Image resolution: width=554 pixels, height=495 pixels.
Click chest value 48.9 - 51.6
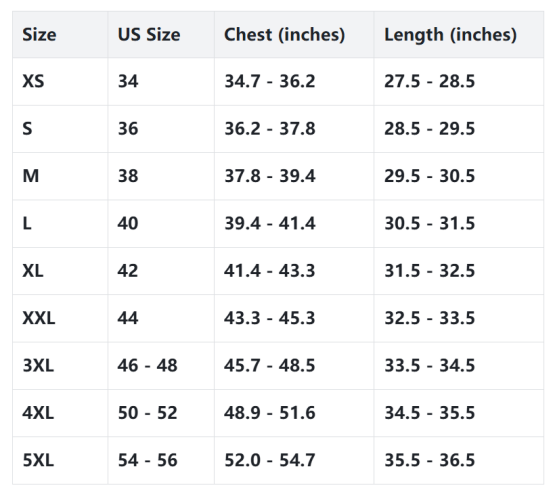(x=270, y=413)
